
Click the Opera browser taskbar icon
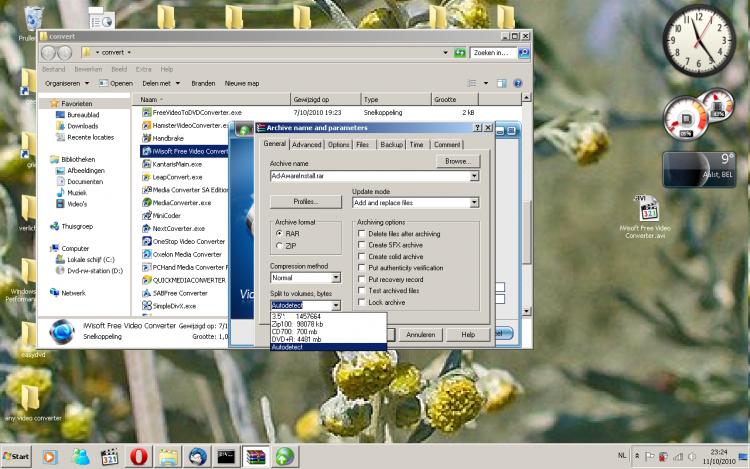pyautogui.click(x=139, y=456)
